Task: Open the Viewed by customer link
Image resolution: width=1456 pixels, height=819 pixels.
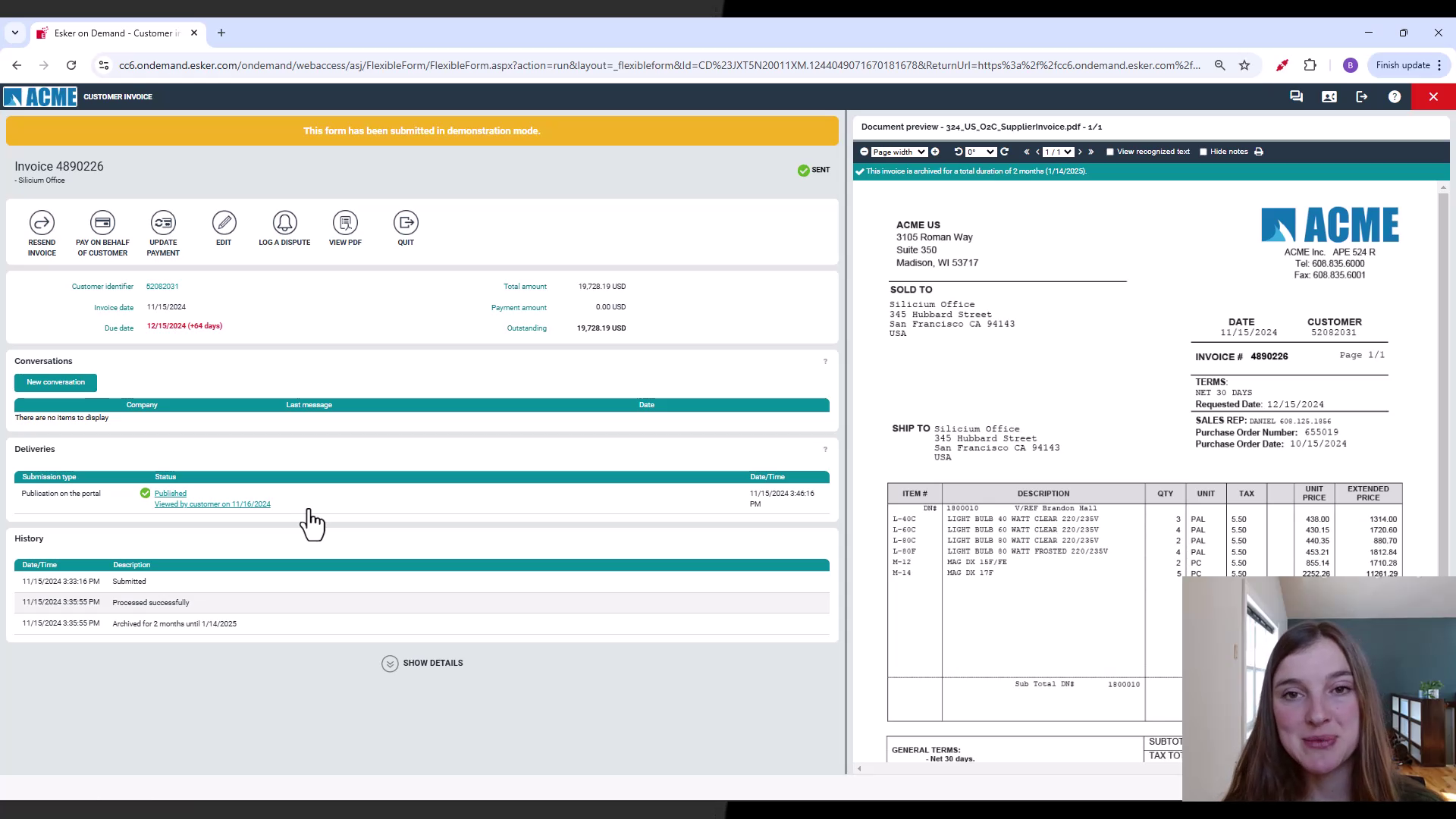Action: click(x=213, y=504)
